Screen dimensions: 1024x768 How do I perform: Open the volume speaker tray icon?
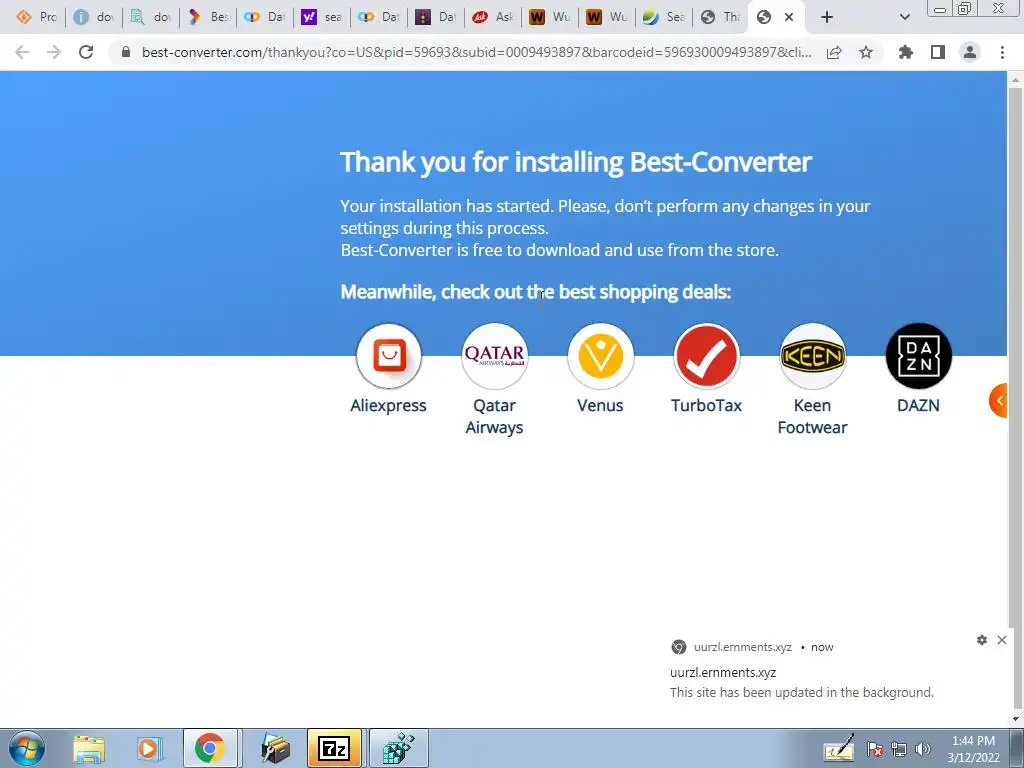[923, 749]
